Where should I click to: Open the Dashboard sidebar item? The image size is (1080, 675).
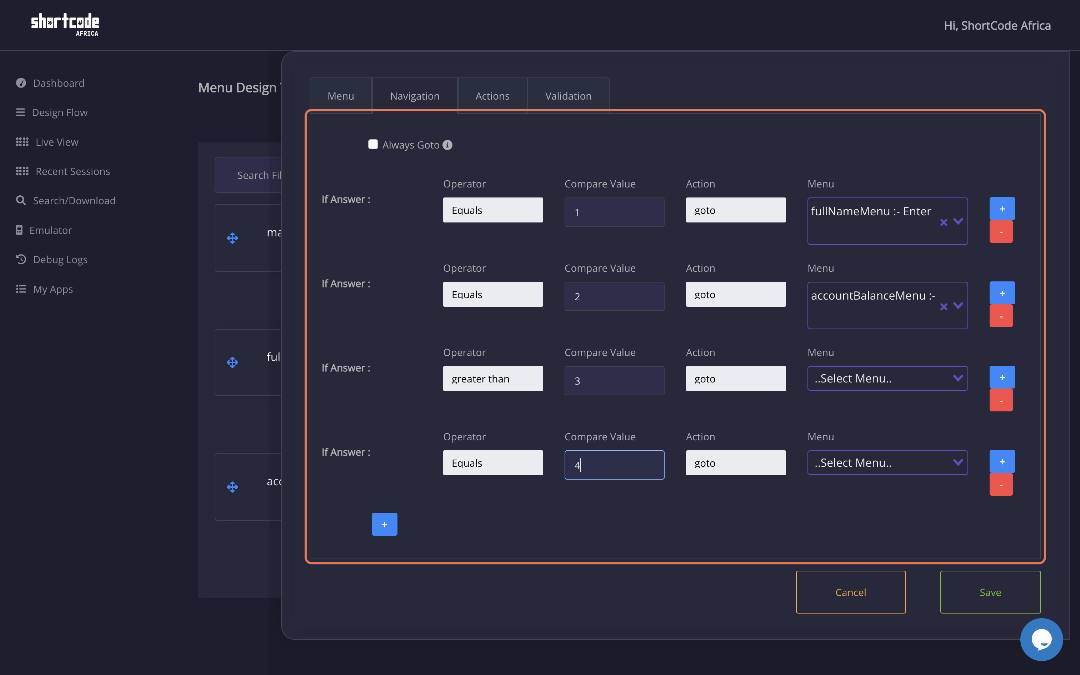point(50,83)
